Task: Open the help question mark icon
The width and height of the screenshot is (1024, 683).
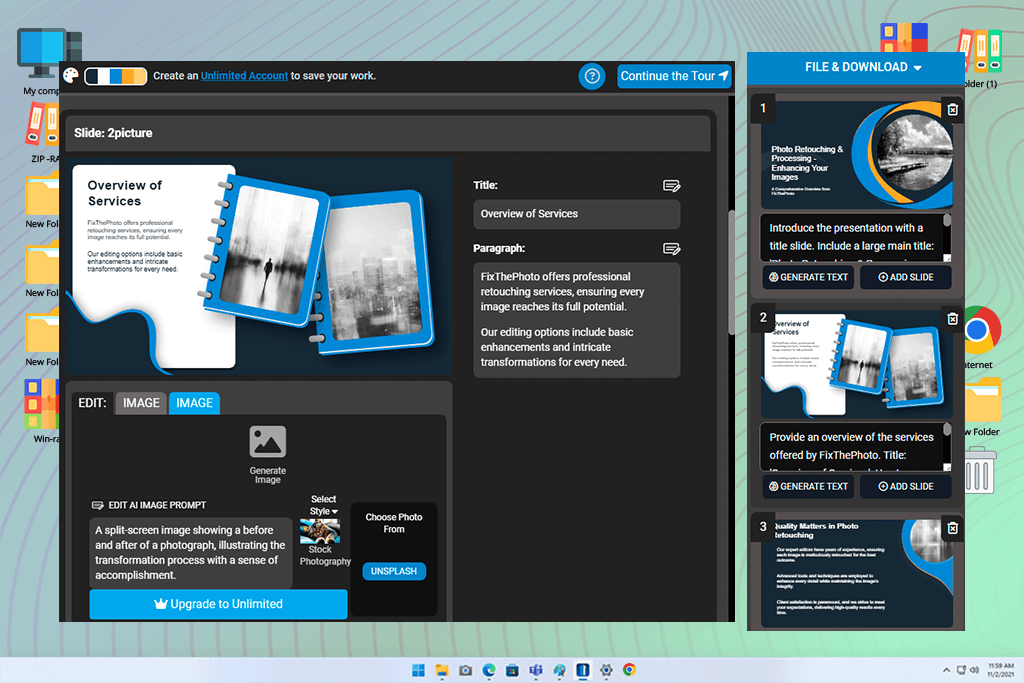Action: click(592, 76)
